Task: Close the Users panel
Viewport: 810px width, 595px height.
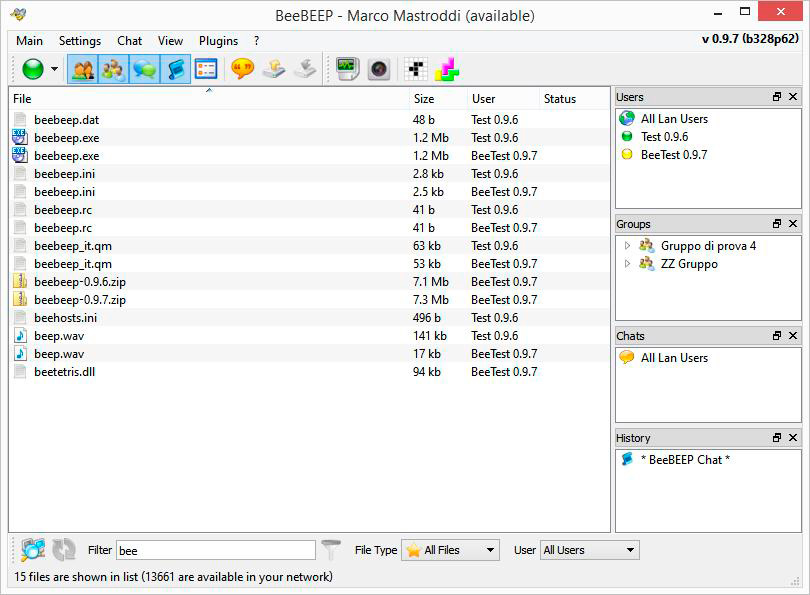Action: (x=793, y=97)
